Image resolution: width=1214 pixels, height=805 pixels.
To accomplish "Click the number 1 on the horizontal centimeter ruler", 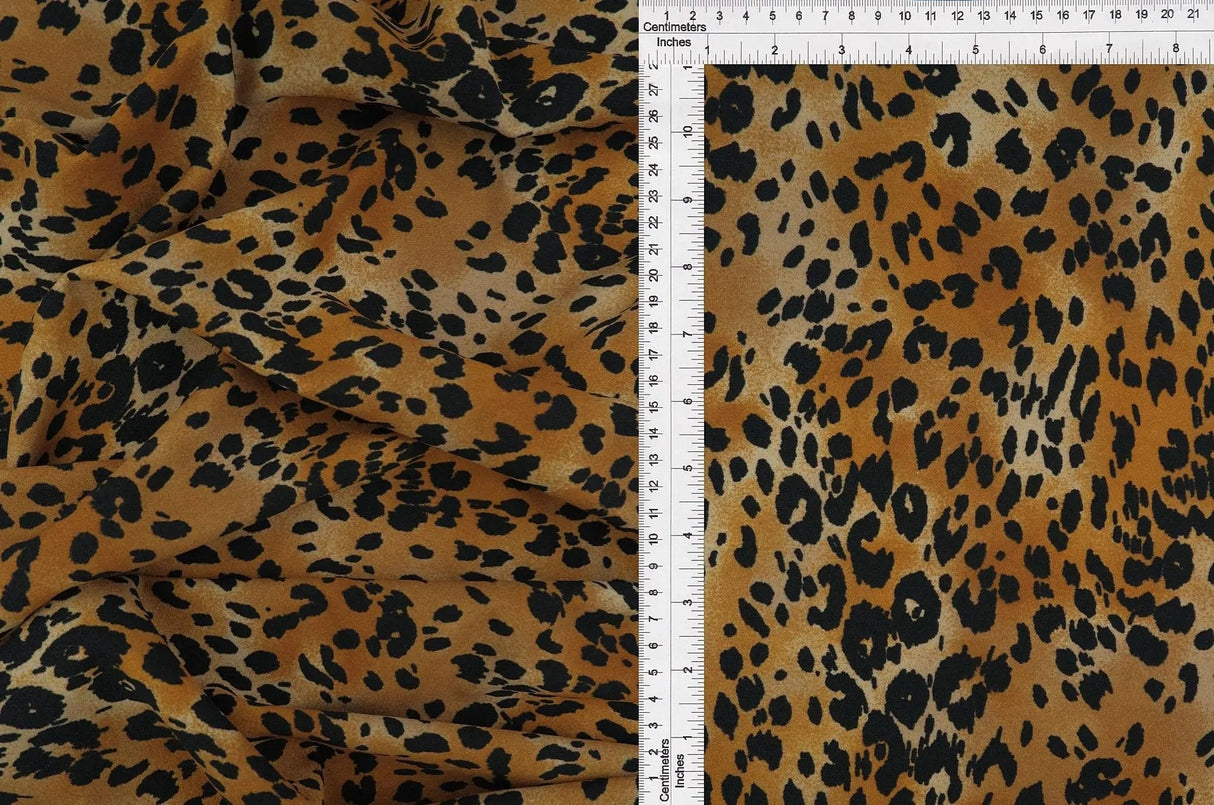I will pos(667,15).
